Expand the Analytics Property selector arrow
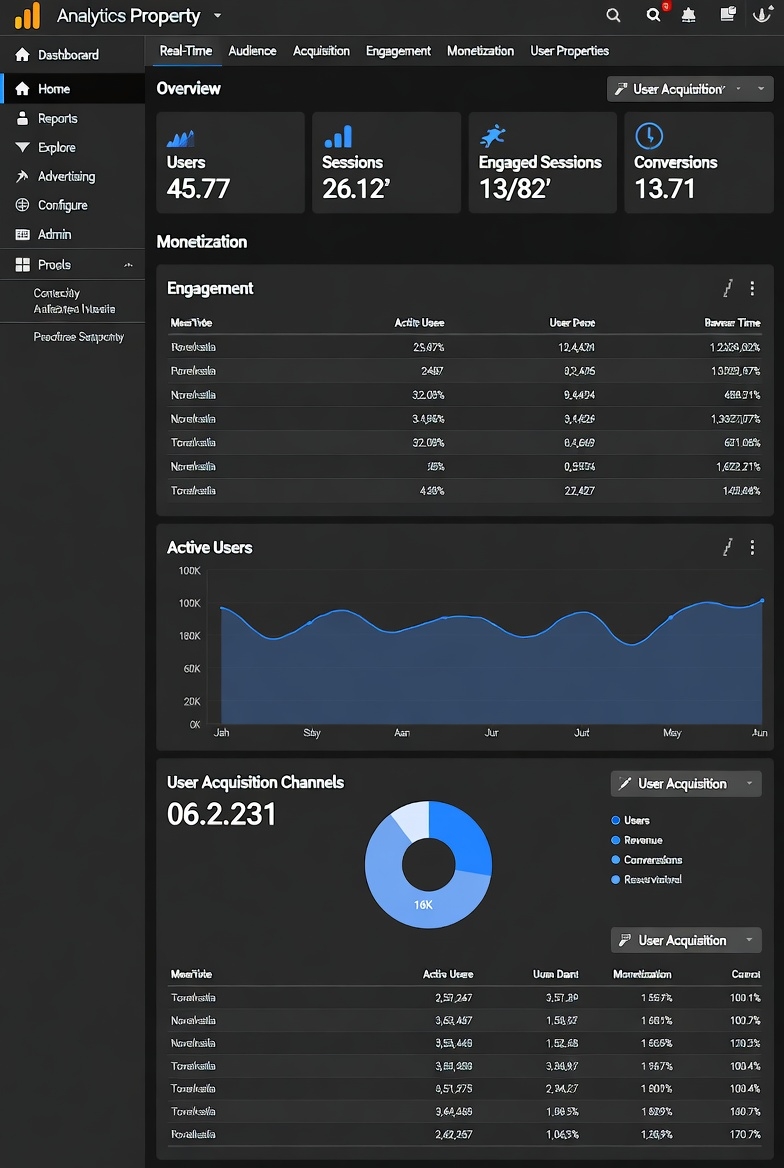The width and height of the screenshot is (784, 1168). pos(218,16)
